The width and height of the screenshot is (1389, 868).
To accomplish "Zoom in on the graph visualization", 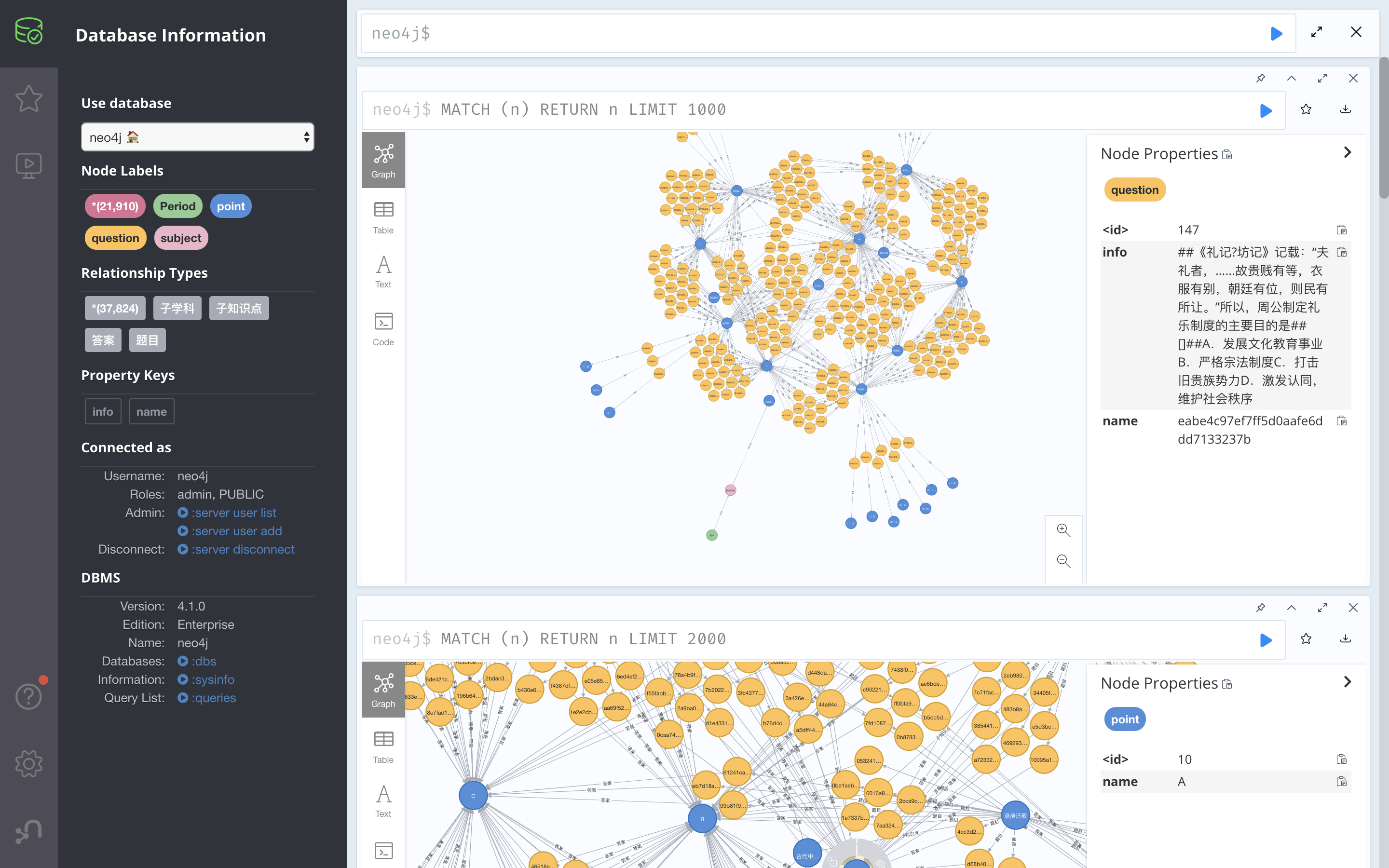I will (x=1063, y=530).
